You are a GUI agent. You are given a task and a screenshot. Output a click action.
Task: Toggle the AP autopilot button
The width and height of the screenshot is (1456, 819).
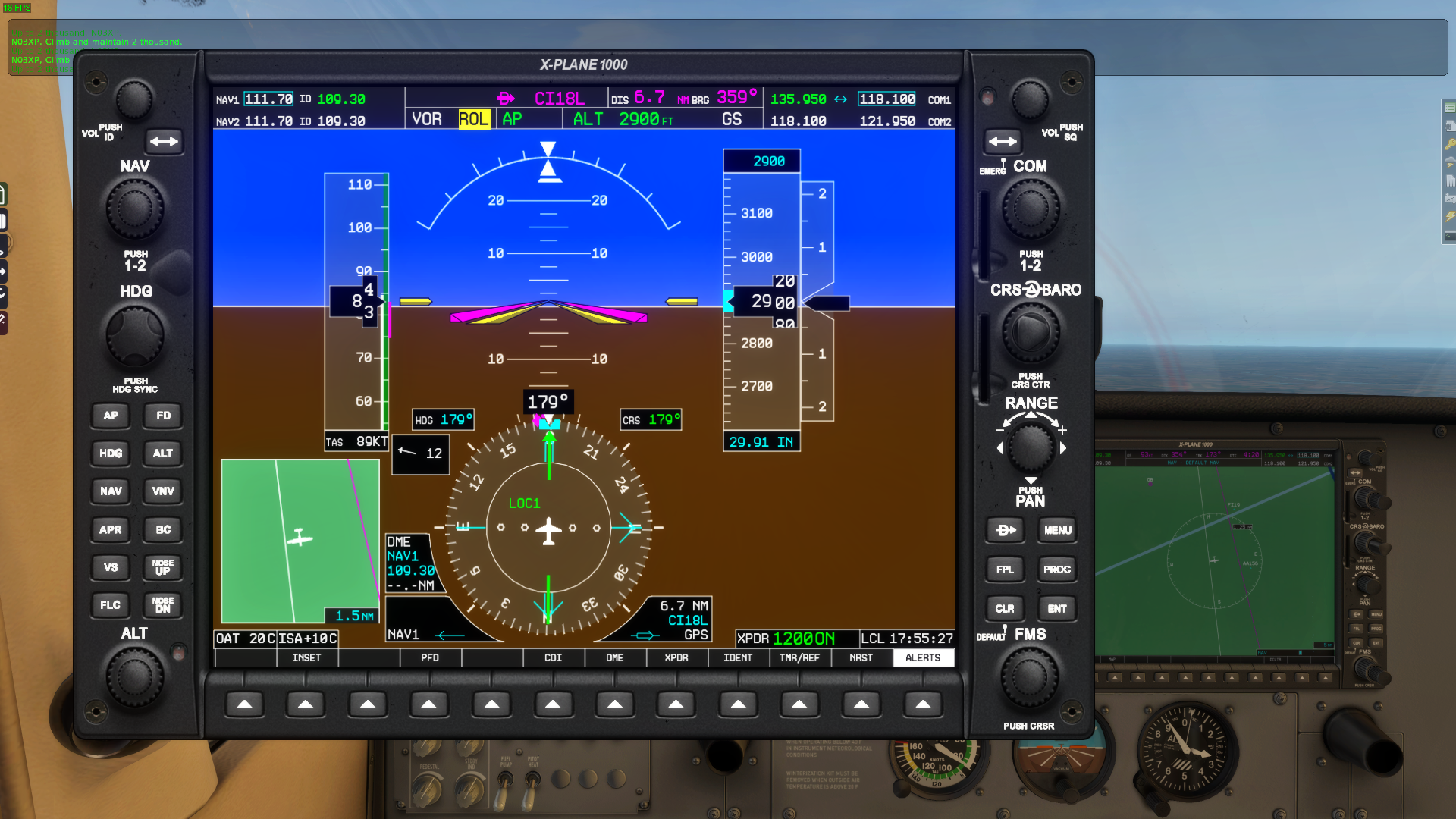(x=111, y=416)
